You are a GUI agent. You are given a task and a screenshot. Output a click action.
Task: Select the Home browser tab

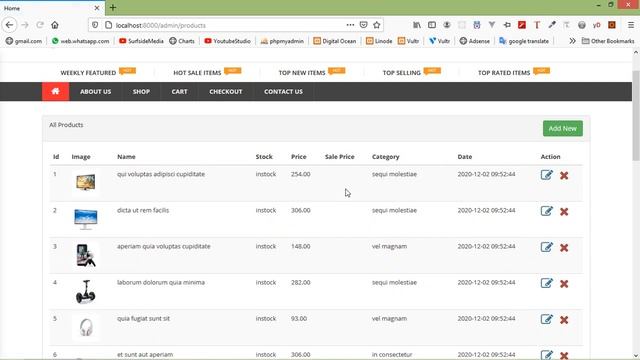coord(51,8)
